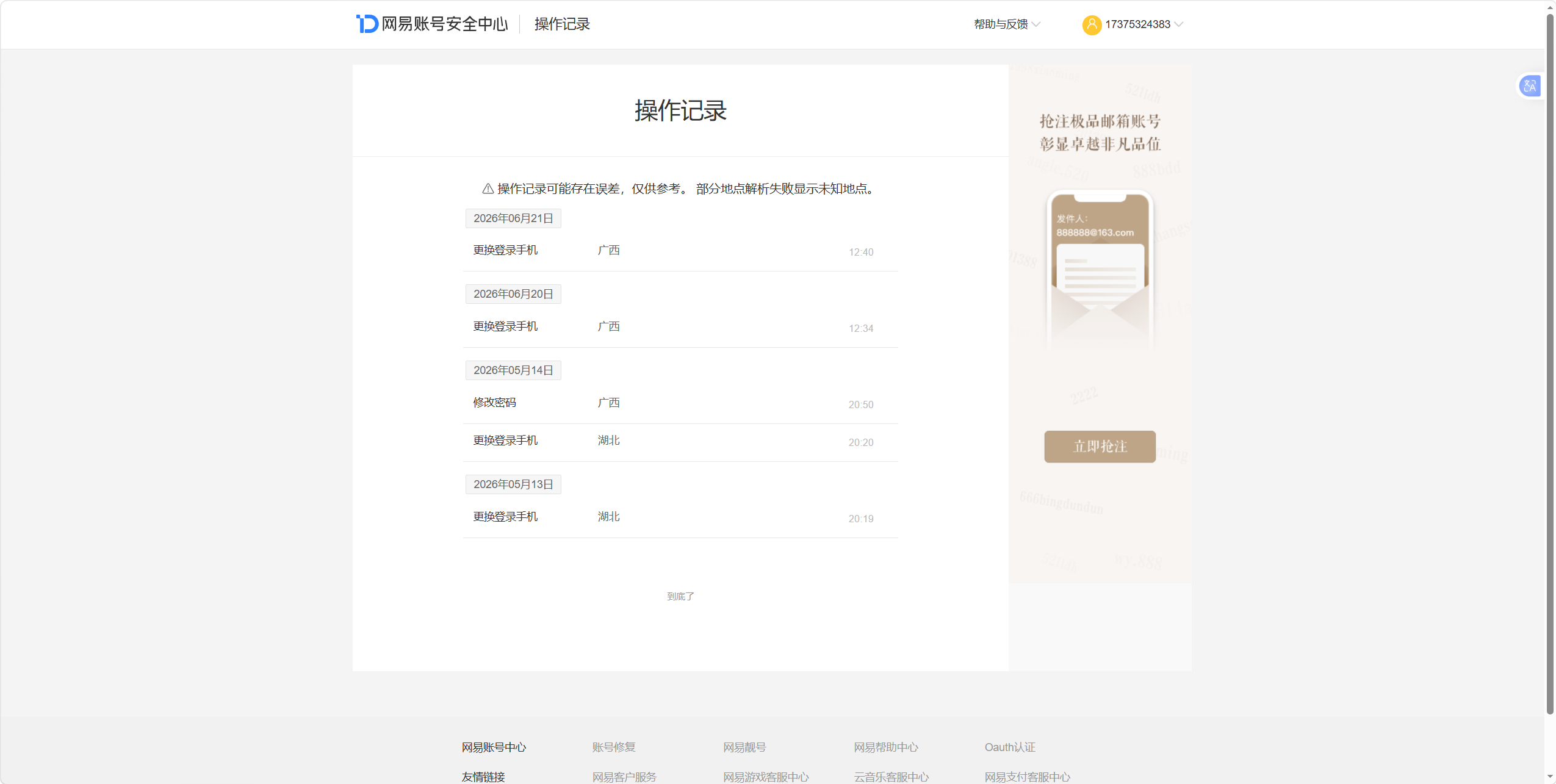The height and width of the screenshot is (784, 1556).
Task: Click the large 操作记录 page title
Action: pos(680,110)
